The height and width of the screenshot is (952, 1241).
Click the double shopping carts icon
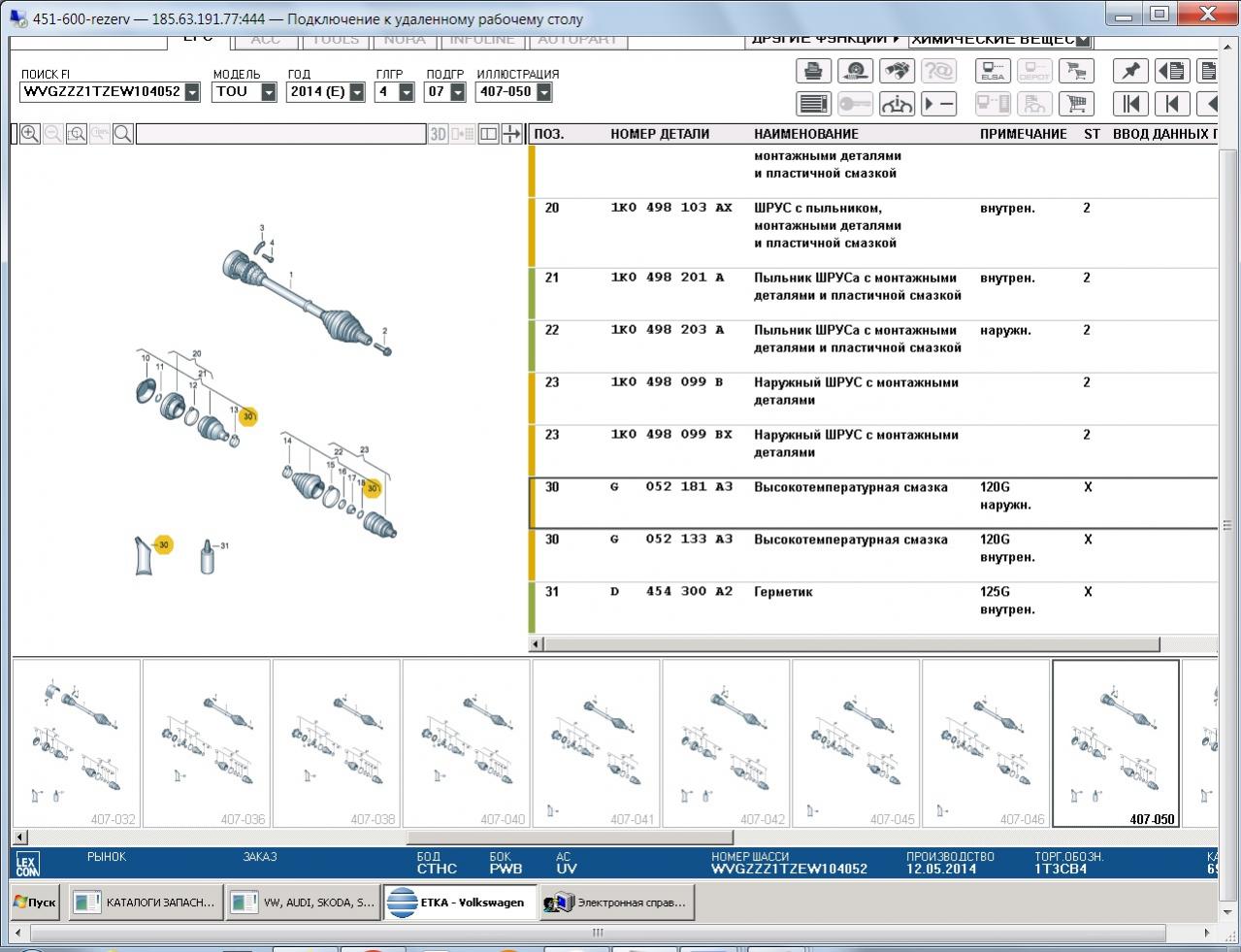click(1076, 71)
